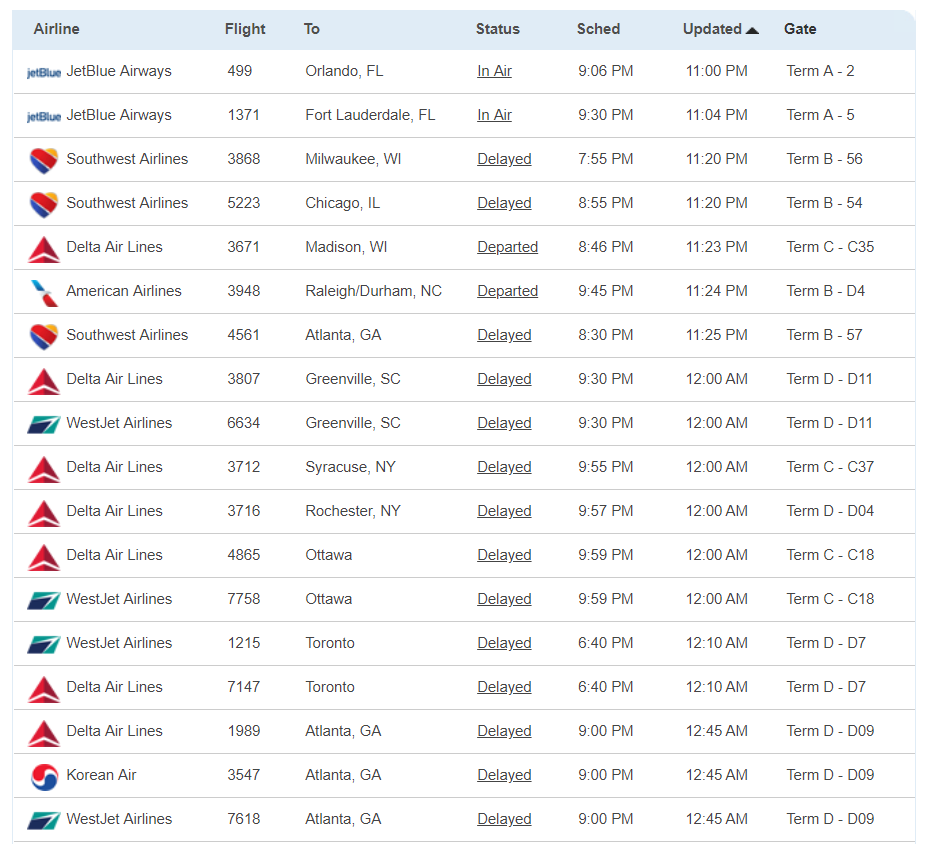The width and height of the screenshot is (939, 844).
Task: Open In Air status for flight 499
Action: [x=494, y=72]
